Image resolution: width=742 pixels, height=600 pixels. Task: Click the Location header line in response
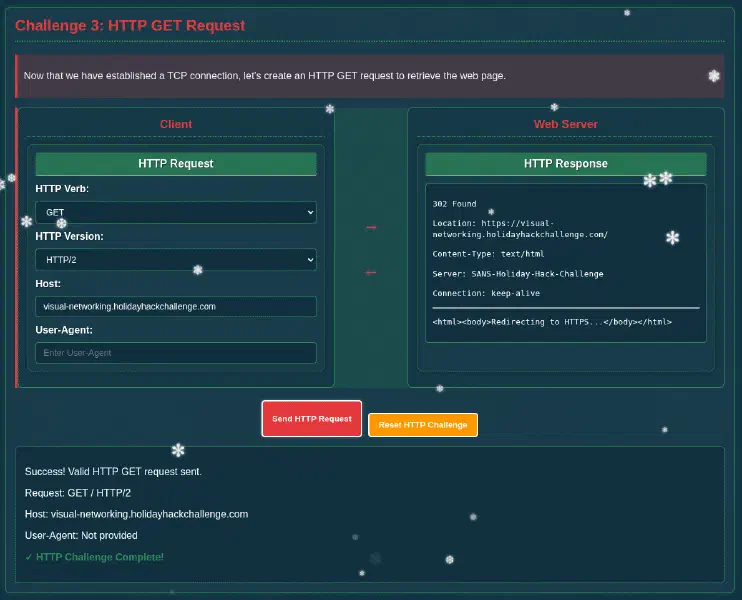click(x=520, y=229)
